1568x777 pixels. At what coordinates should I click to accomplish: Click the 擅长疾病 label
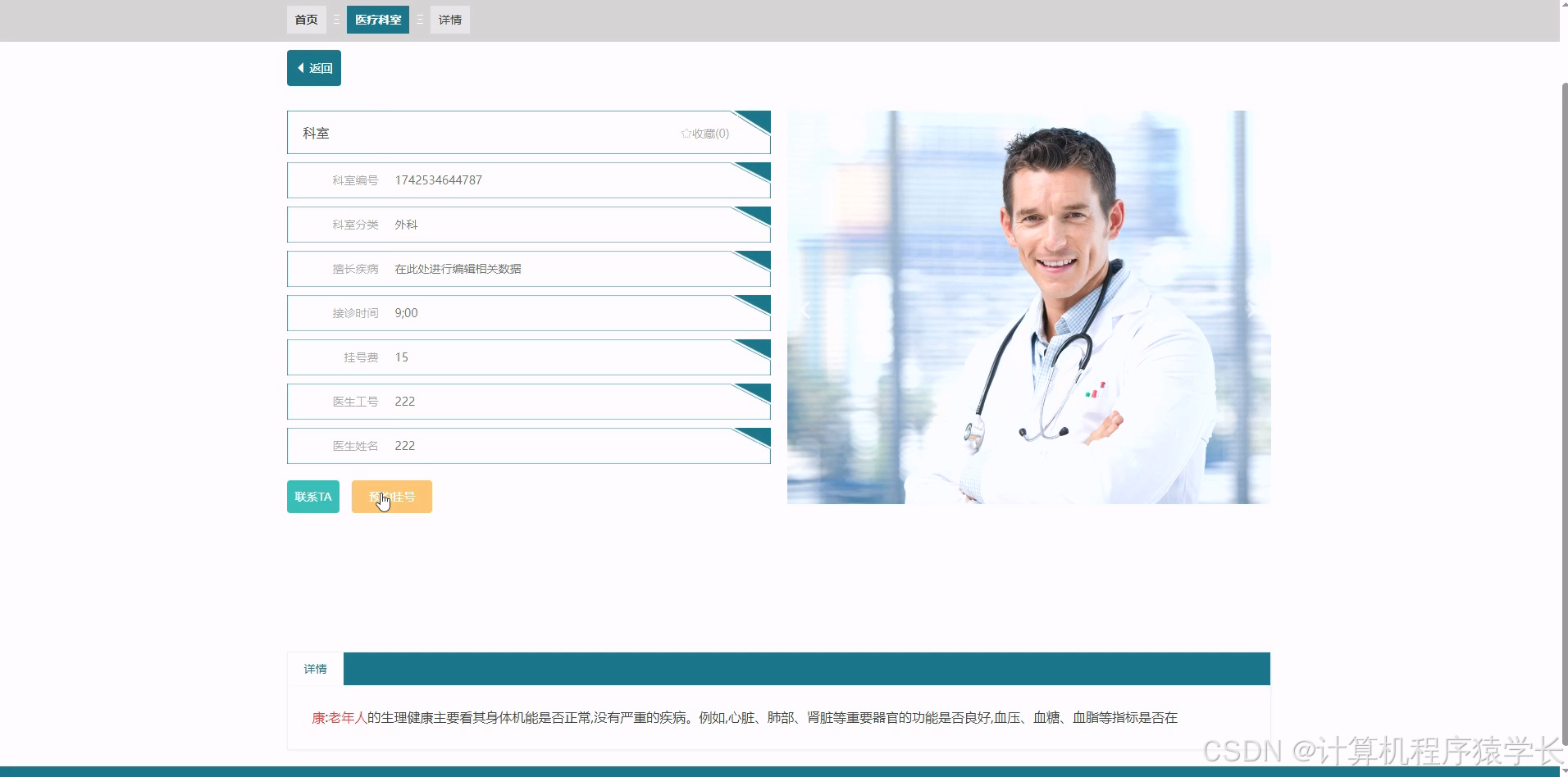click(355, 269)
